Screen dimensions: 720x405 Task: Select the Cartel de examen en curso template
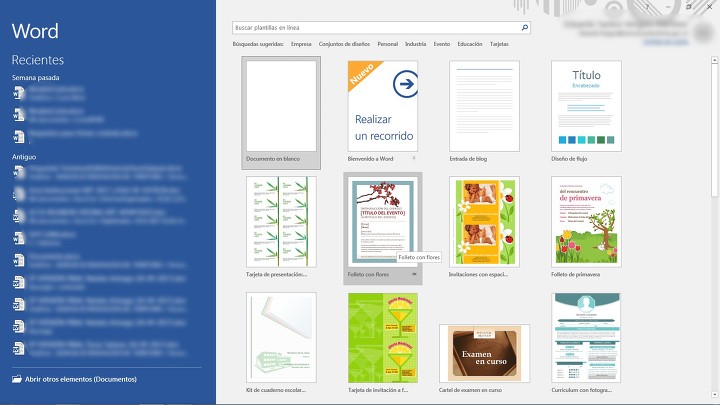pyautogui.click(x=484, y=351)
